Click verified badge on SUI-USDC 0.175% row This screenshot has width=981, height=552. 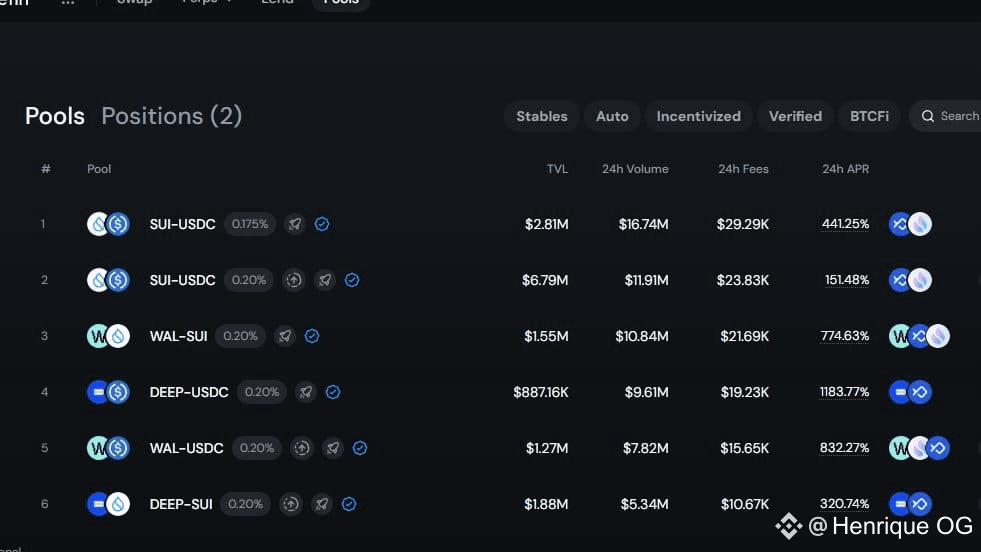pos(322,224)
